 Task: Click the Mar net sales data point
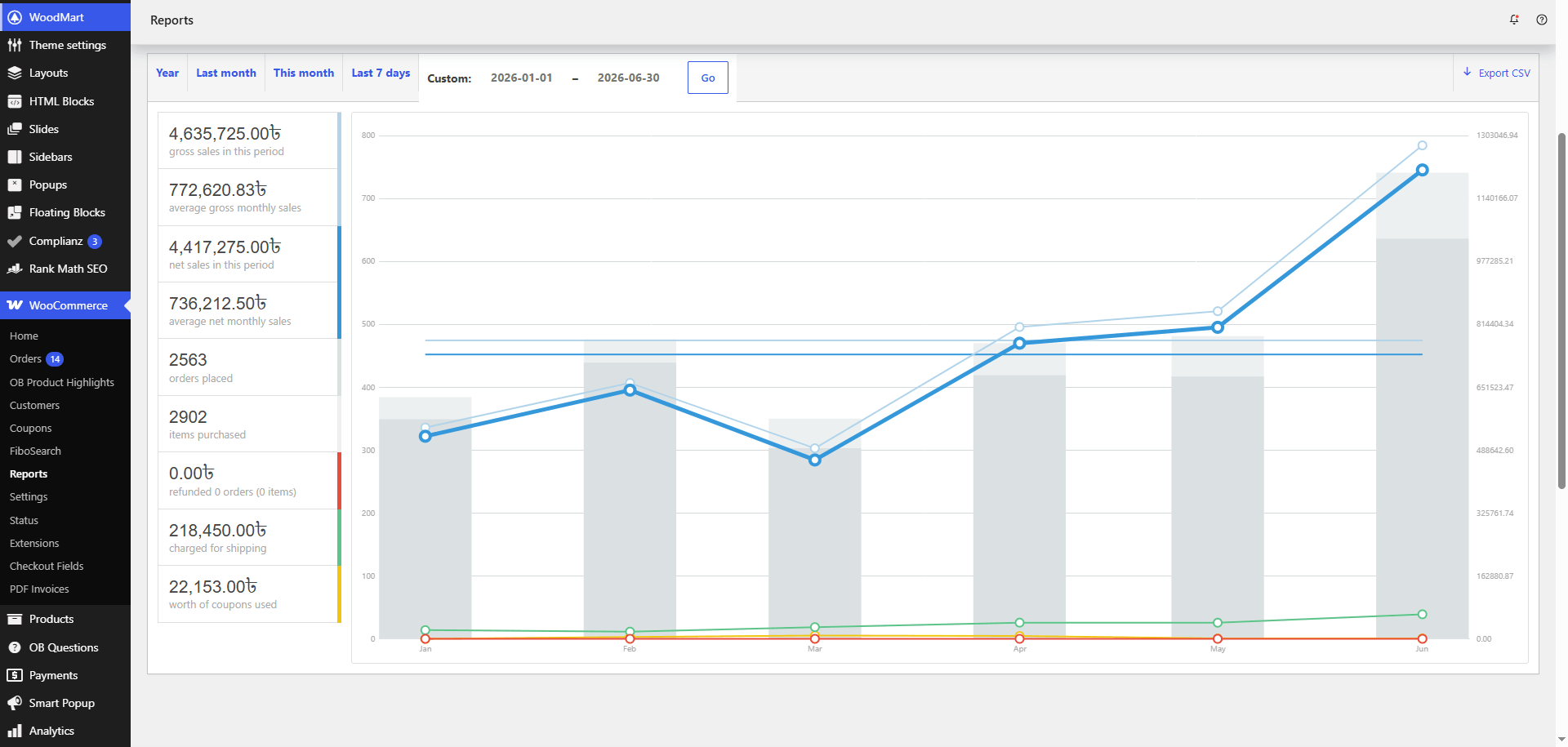(x=814, y=460)
